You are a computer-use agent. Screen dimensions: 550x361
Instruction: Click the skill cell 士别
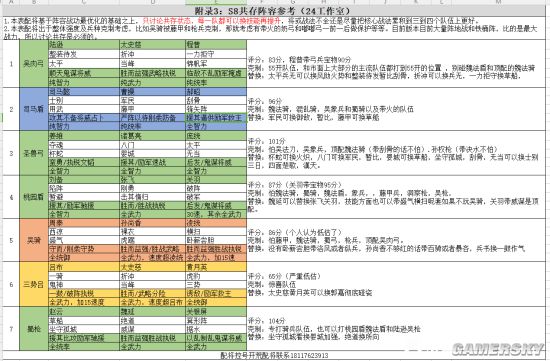84,100
